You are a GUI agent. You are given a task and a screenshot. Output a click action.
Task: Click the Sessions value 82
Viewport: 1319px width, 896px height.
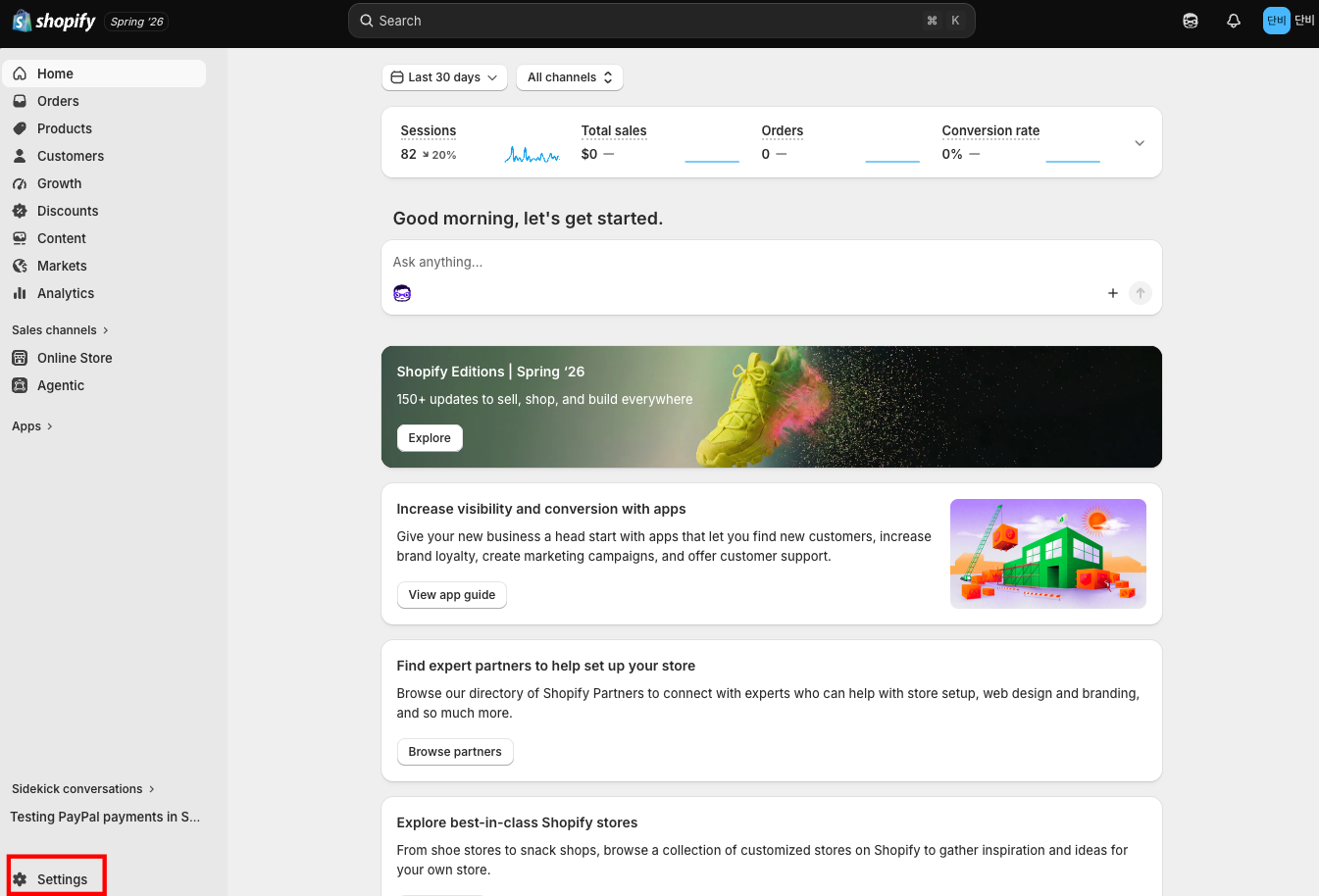coord(409,154)
